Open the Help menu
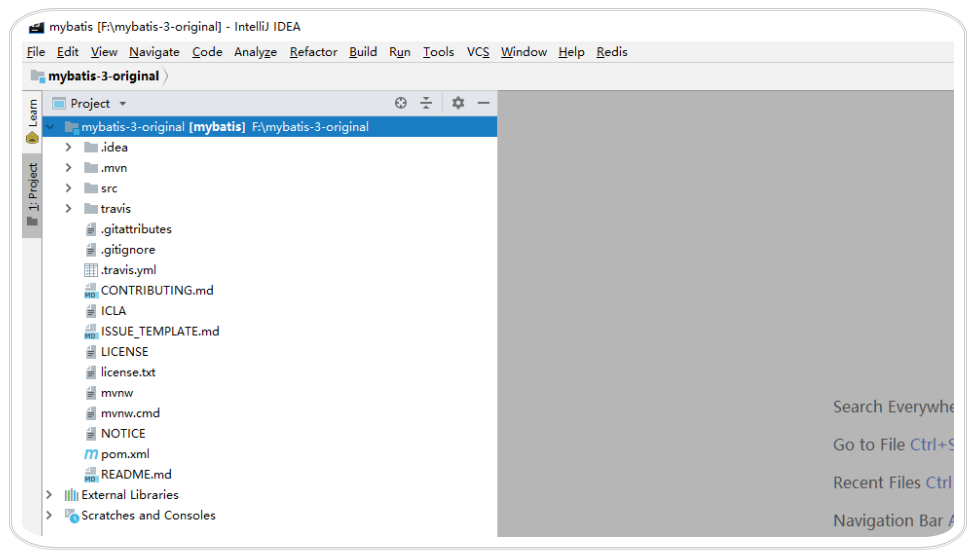The image size is (979, 557). click(x=571, y=52)
